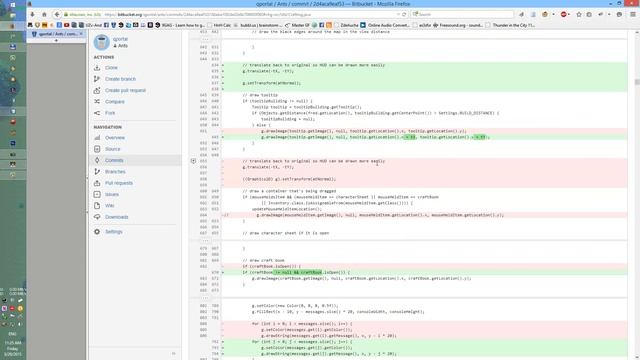Screen dimensions: 640x360
Task: Click the Create branch icon
Action: point(97,79)
